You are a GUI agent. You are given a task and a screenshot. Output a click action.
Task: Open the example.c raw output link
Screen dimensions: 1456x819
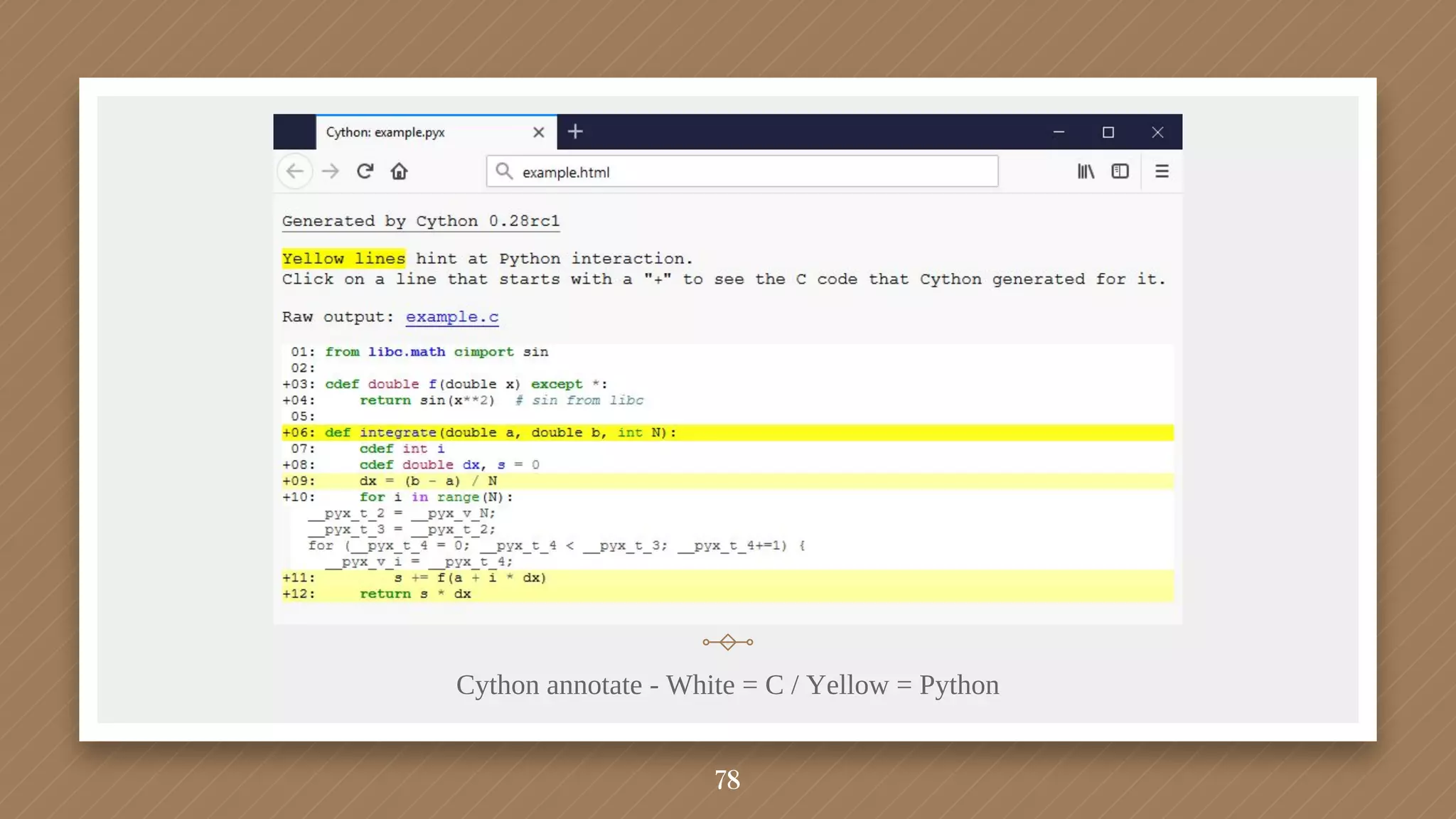452,317
